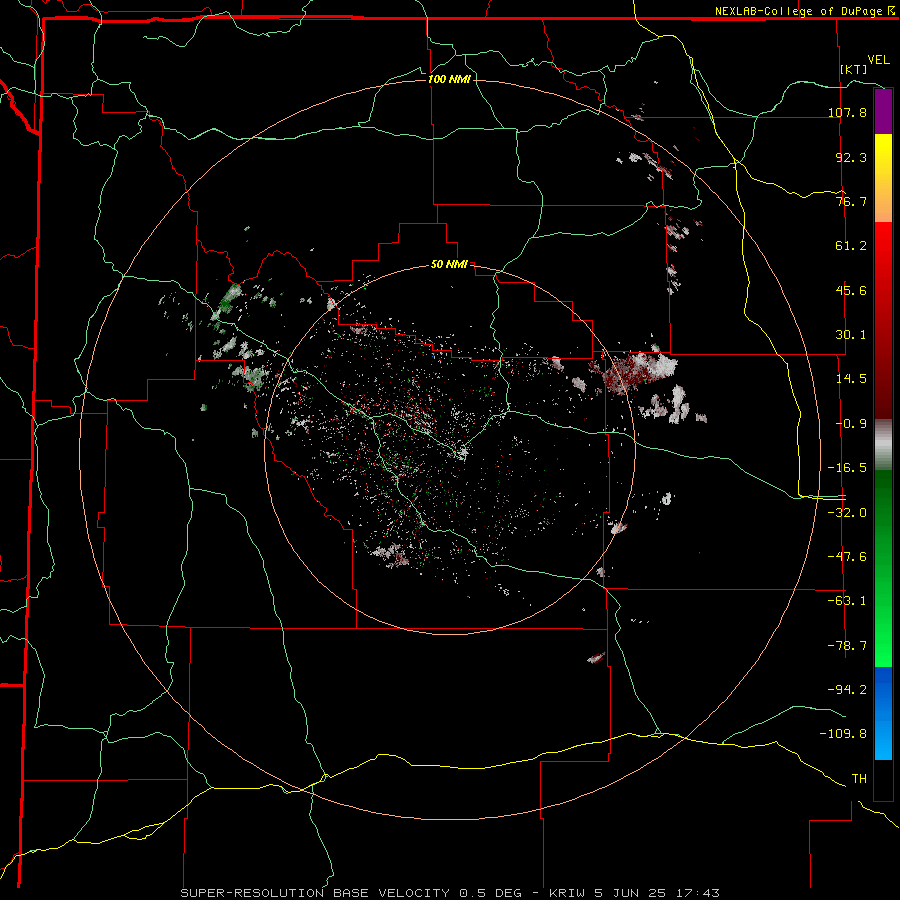Image resolution: width=900 pixels, height=900 pixels.
Task: Click the TH label on the scale
Action: [x=859, y=779]
